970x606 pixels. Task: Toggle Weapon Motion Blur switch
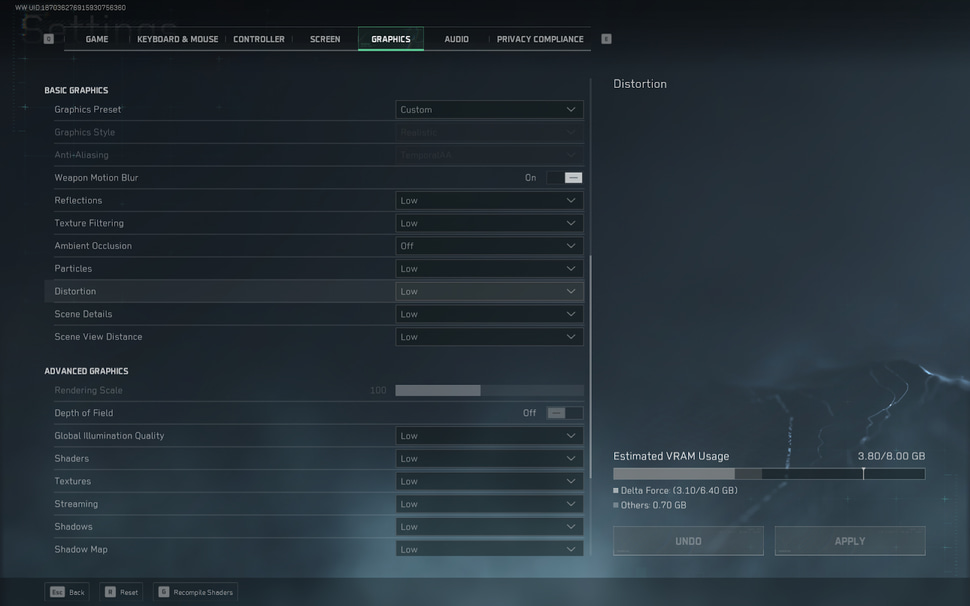[565, 178]
